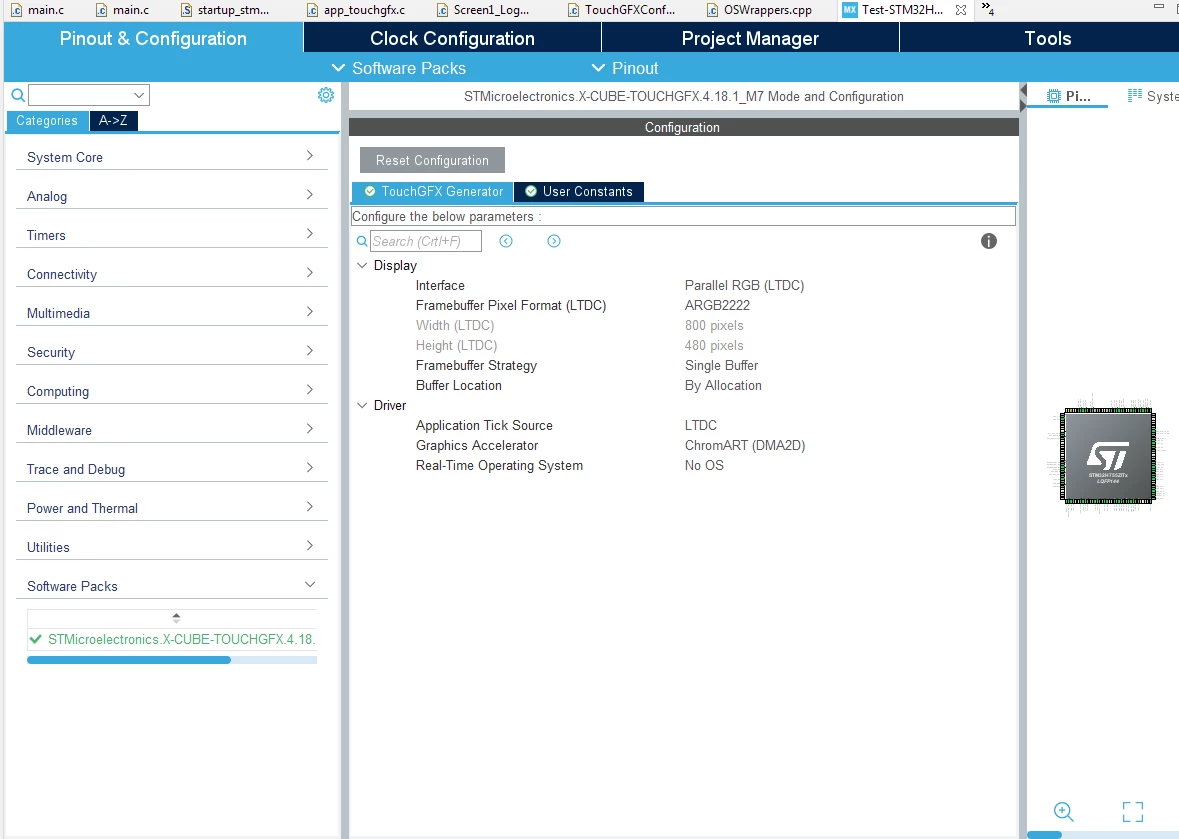1179x839 pixels.
Task: Expand Connectivity category
Action: [x=171, y=274]
